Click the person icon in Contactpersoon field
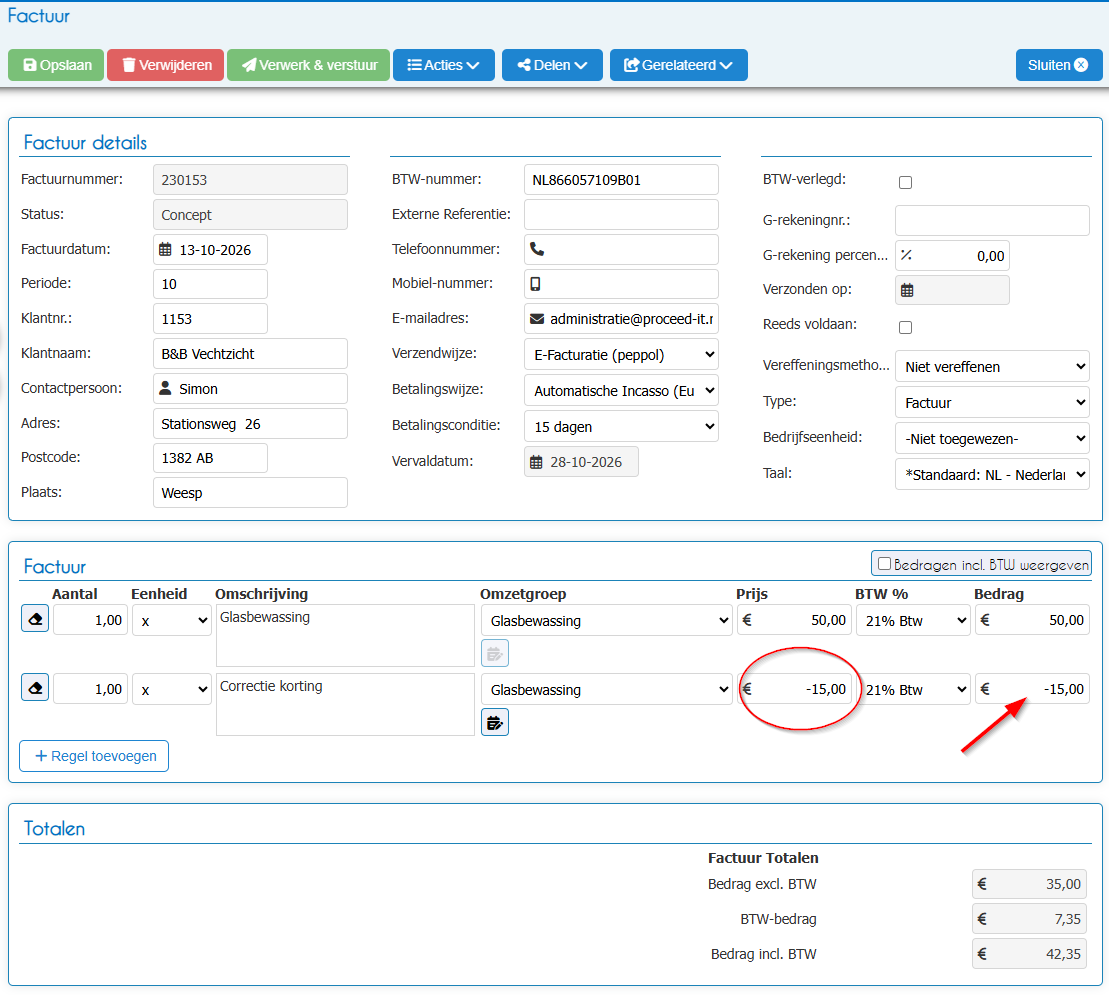The image size is (1109, 995). 166,388
